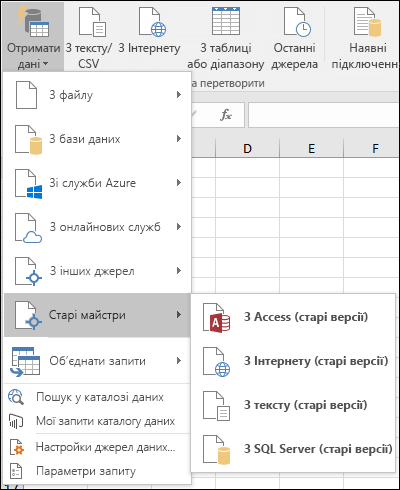Select З SQL Server (старі версії) option
The width and height of the screenshot is (400, 490).
pyautogui.click(x=293, y=449)
